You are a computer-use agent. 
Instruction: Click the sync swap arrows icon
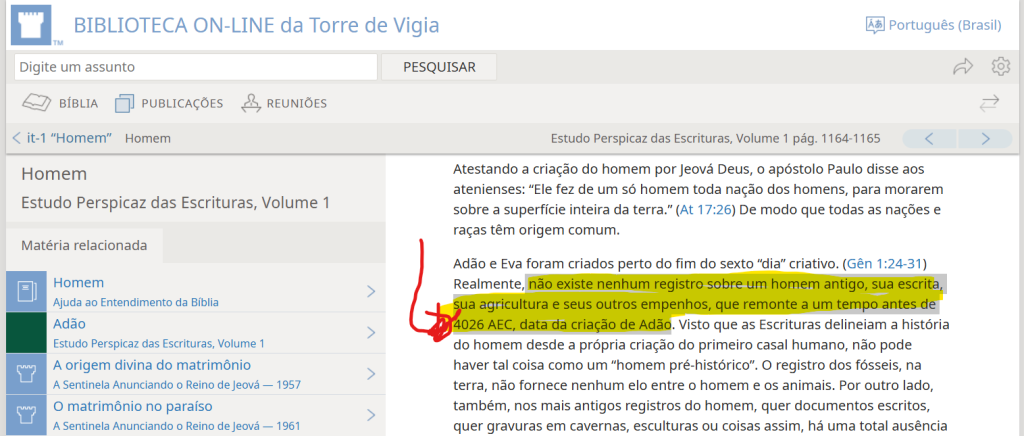coord(989,103)
